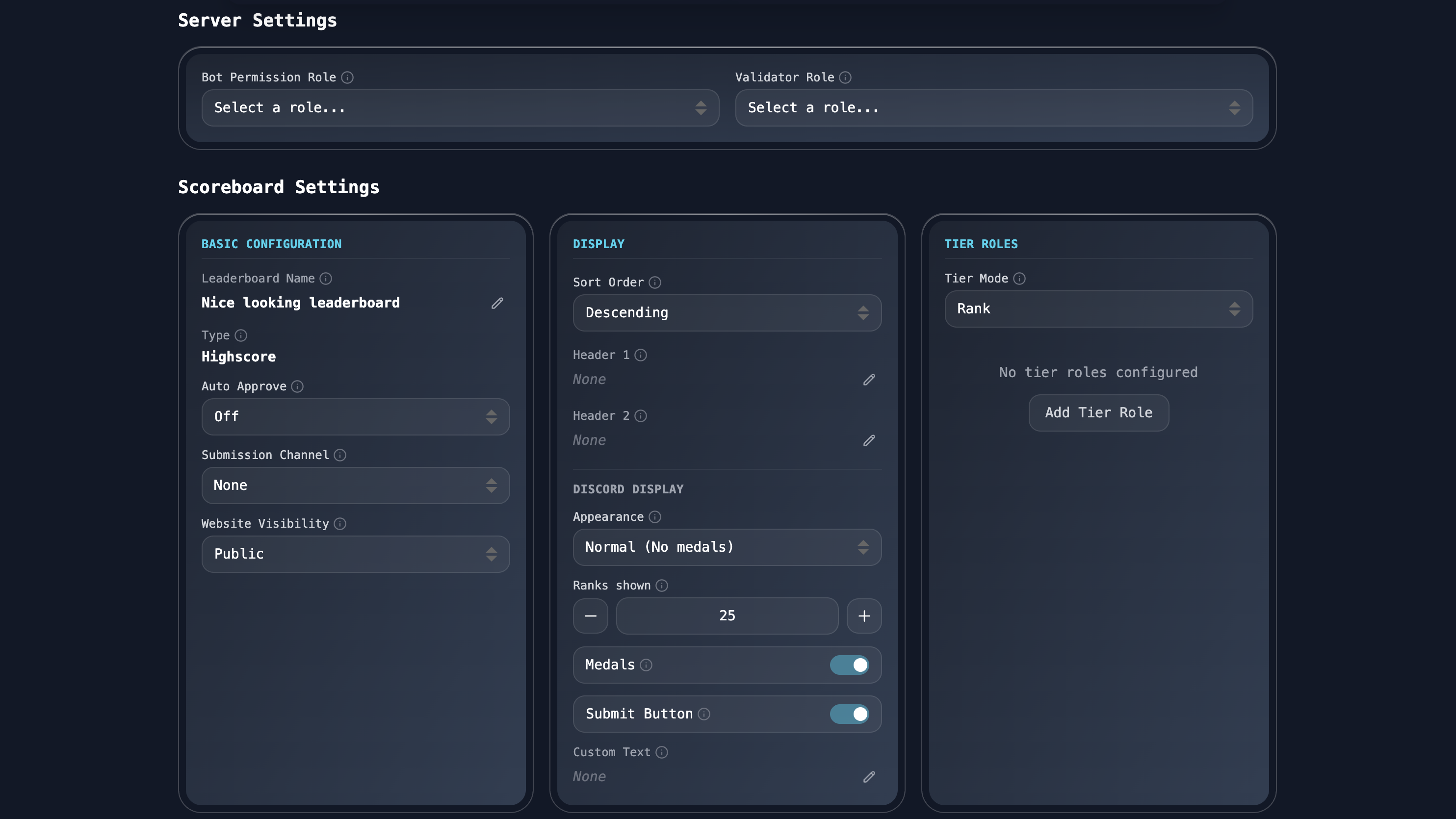Click the pencil icon to edit Header 2
Screen dimensions: 1456x819
coord(869,440)
